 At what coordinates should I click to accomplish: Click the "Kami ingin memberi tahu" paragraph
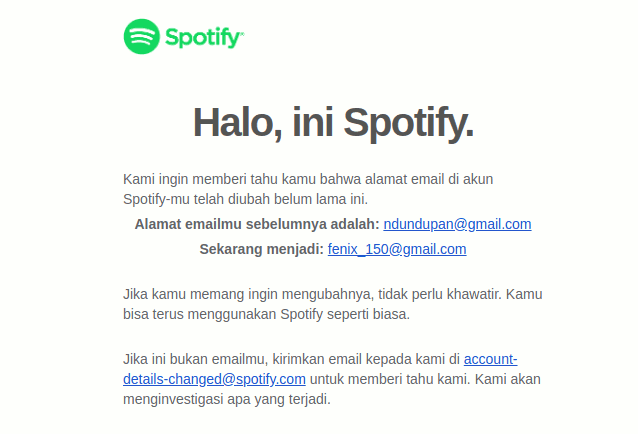pyautogui.click(x=308, y=189)
